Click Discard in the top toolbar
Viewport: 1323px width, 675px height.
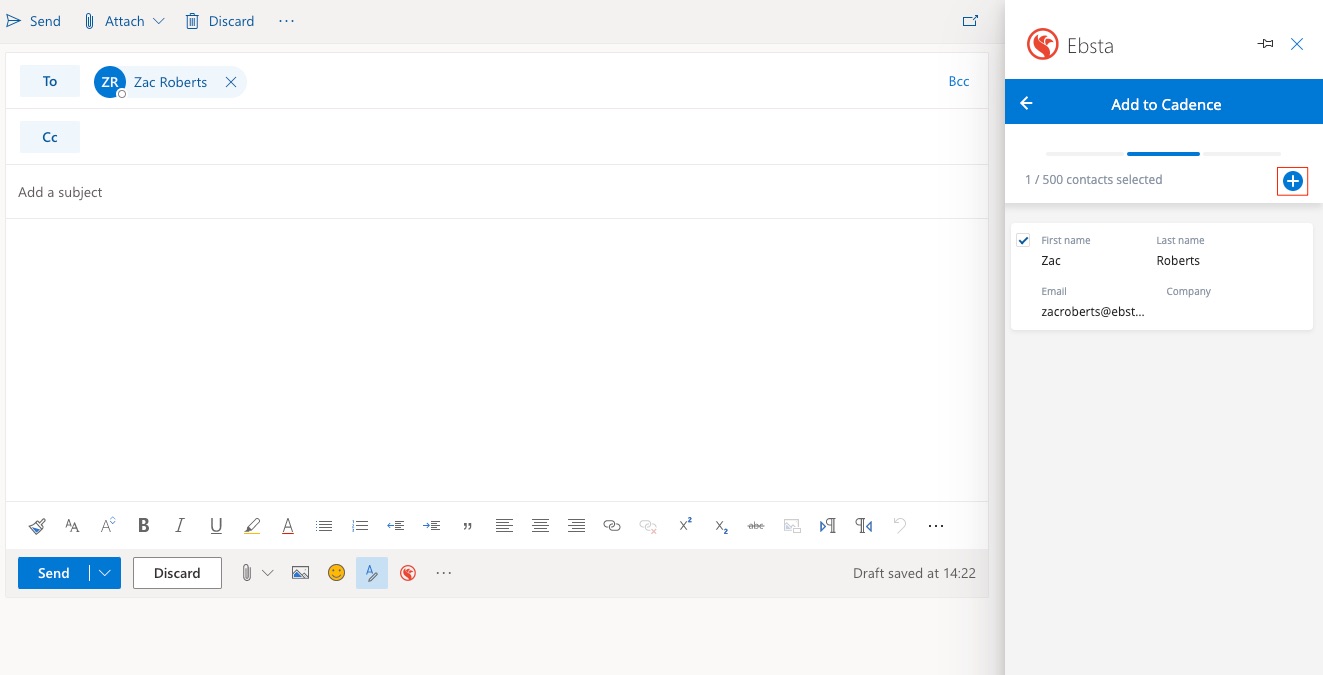[220, 21]
